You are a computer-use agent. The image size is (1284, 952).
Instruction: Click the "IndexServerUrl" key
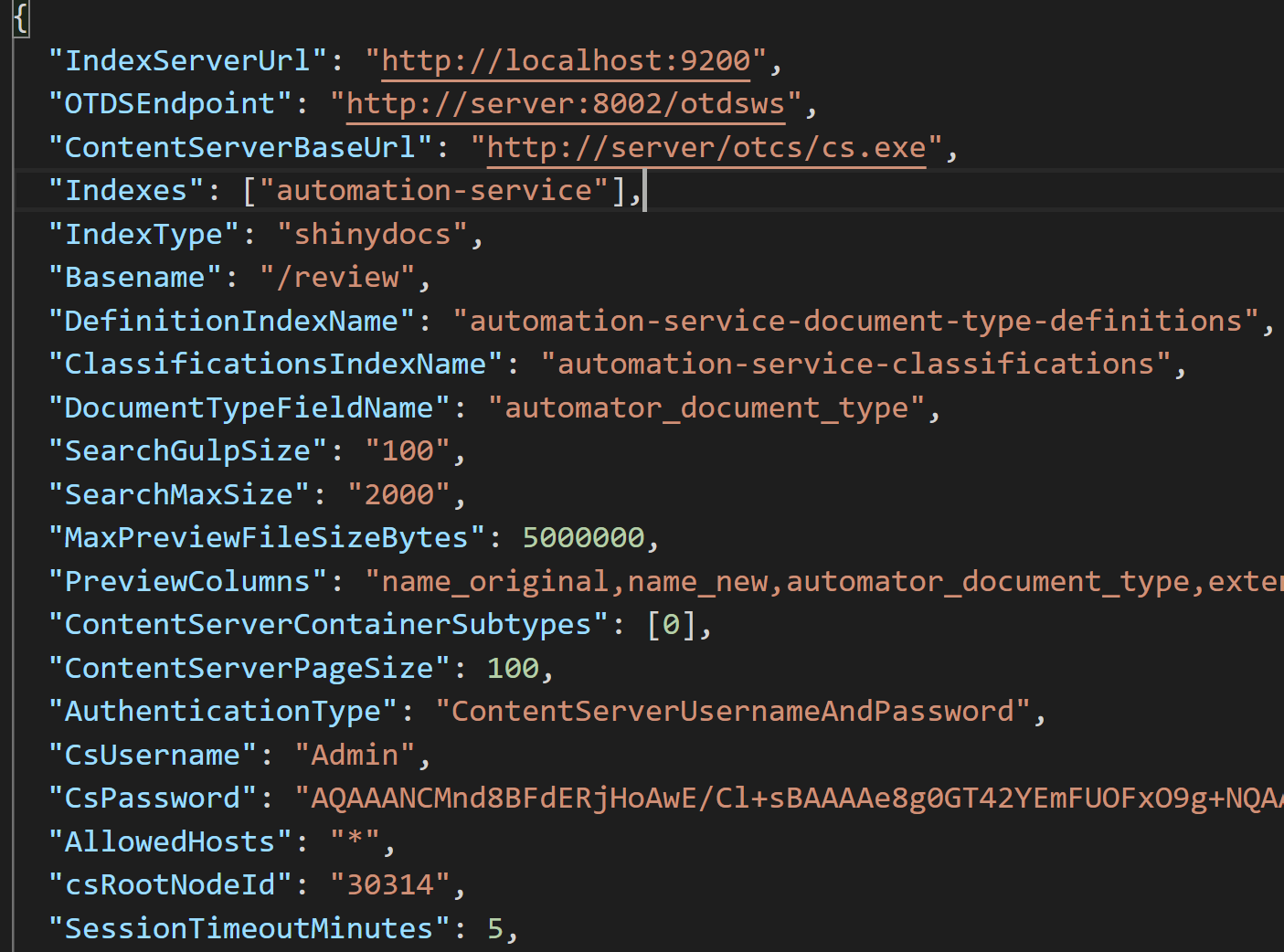187,61
